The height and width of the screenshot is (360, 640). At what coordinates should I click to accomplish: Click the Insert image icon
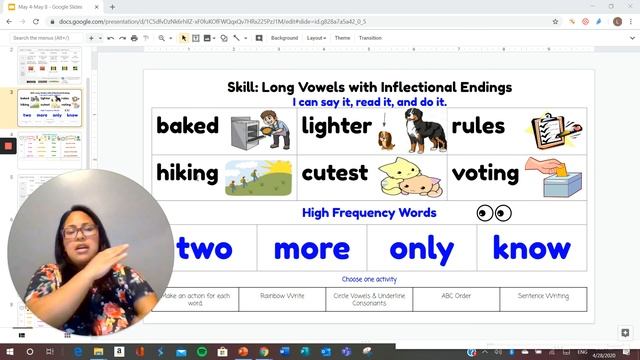click(x=207, y=38)
